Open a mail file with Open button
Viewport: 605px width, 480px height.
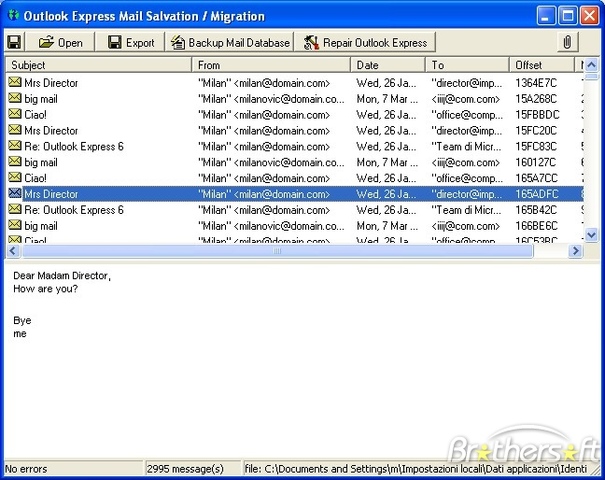pyautogui.click(x=61, y=42)
